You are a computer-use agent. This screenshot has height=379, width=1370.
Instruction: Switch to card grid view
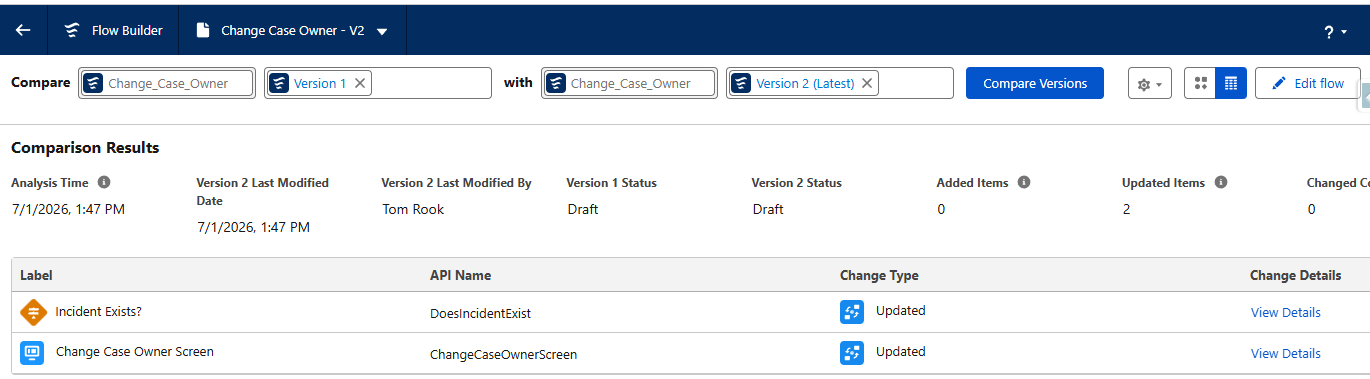coord(1200,84)
